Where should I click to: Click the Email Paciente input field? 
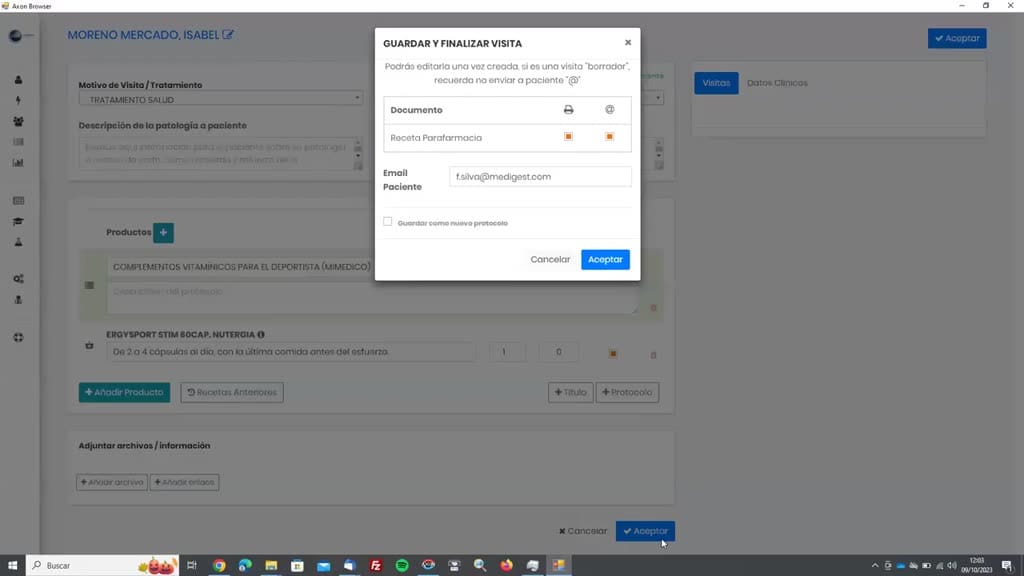tap(540, 176)
